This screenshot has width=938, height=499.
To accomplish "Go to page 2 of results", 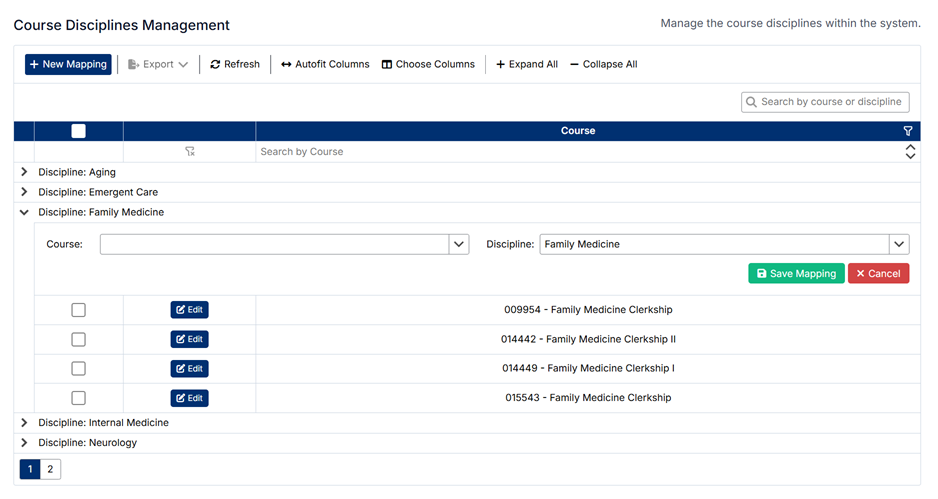I will coord(50,469).
